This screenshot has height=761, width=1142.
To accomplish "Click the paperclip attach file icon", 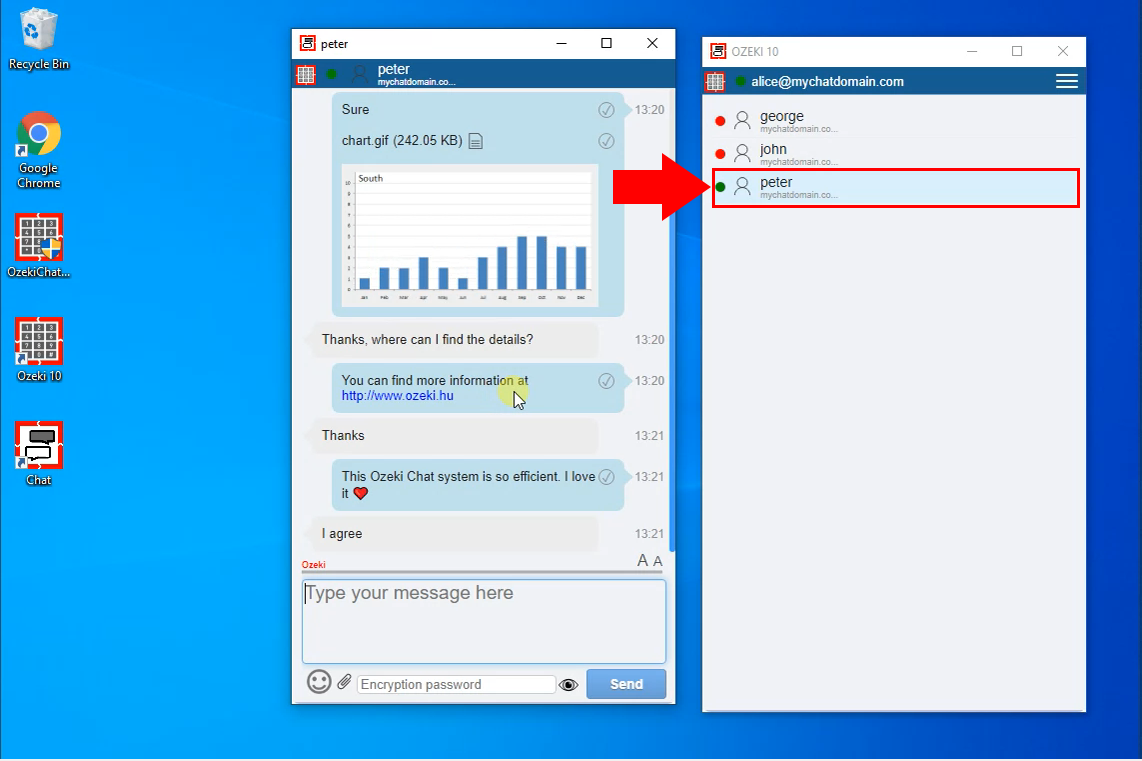I will coord(344,683).
